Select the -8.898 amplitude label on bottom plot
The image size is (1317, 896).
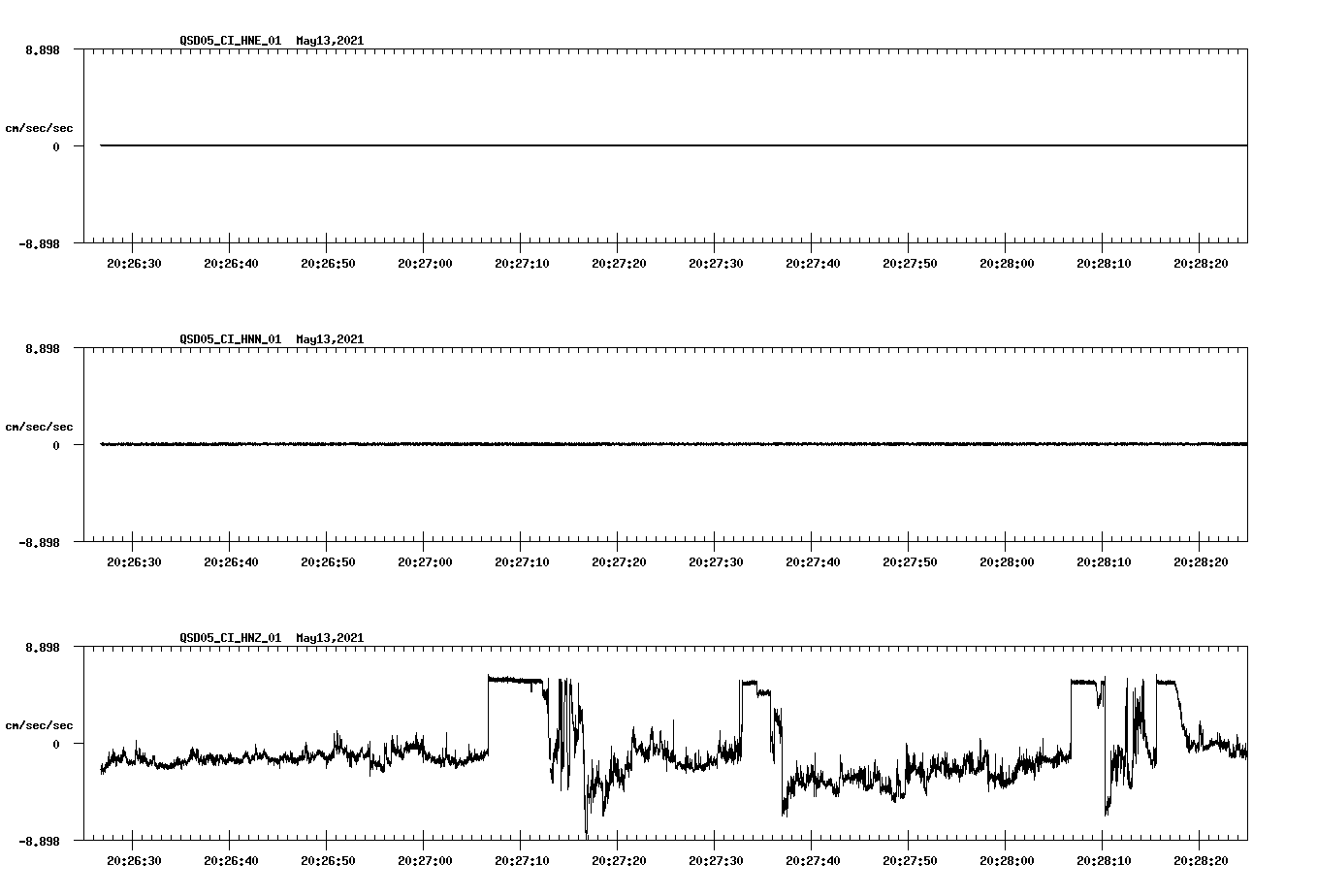point(39,842)
